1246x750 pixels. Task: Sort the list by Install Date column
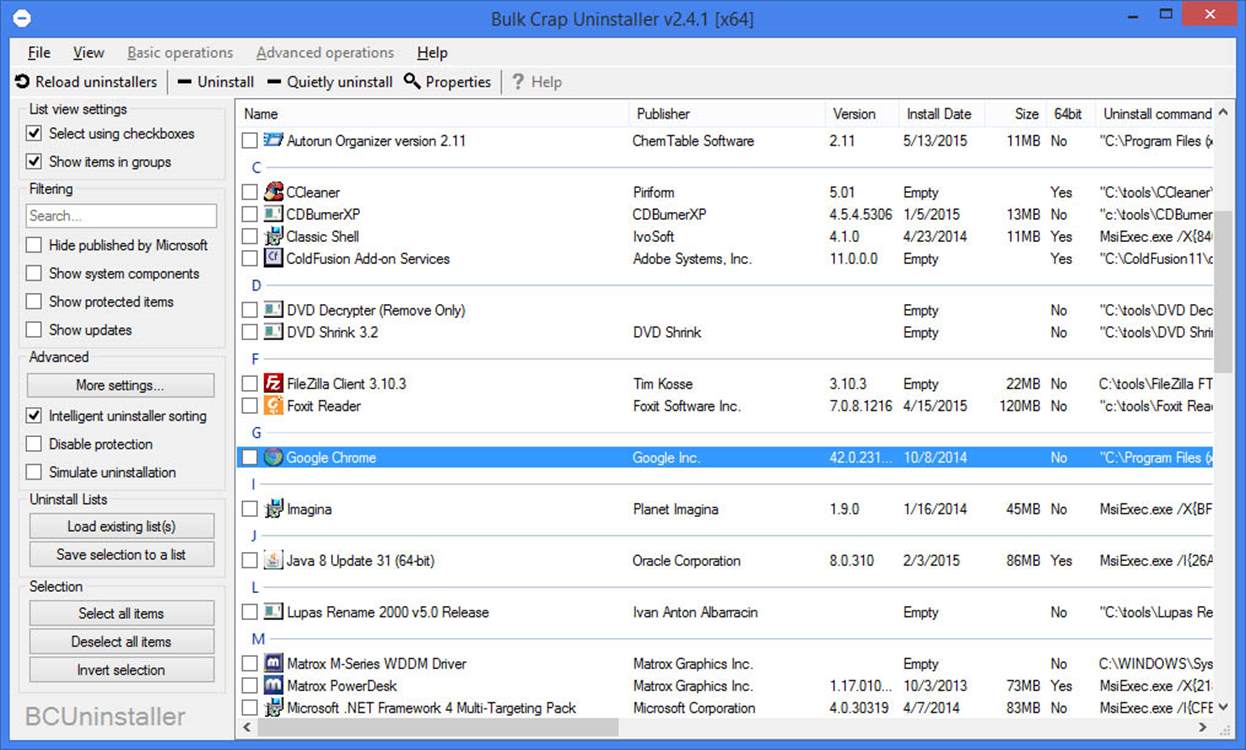[x=938, y=114]
